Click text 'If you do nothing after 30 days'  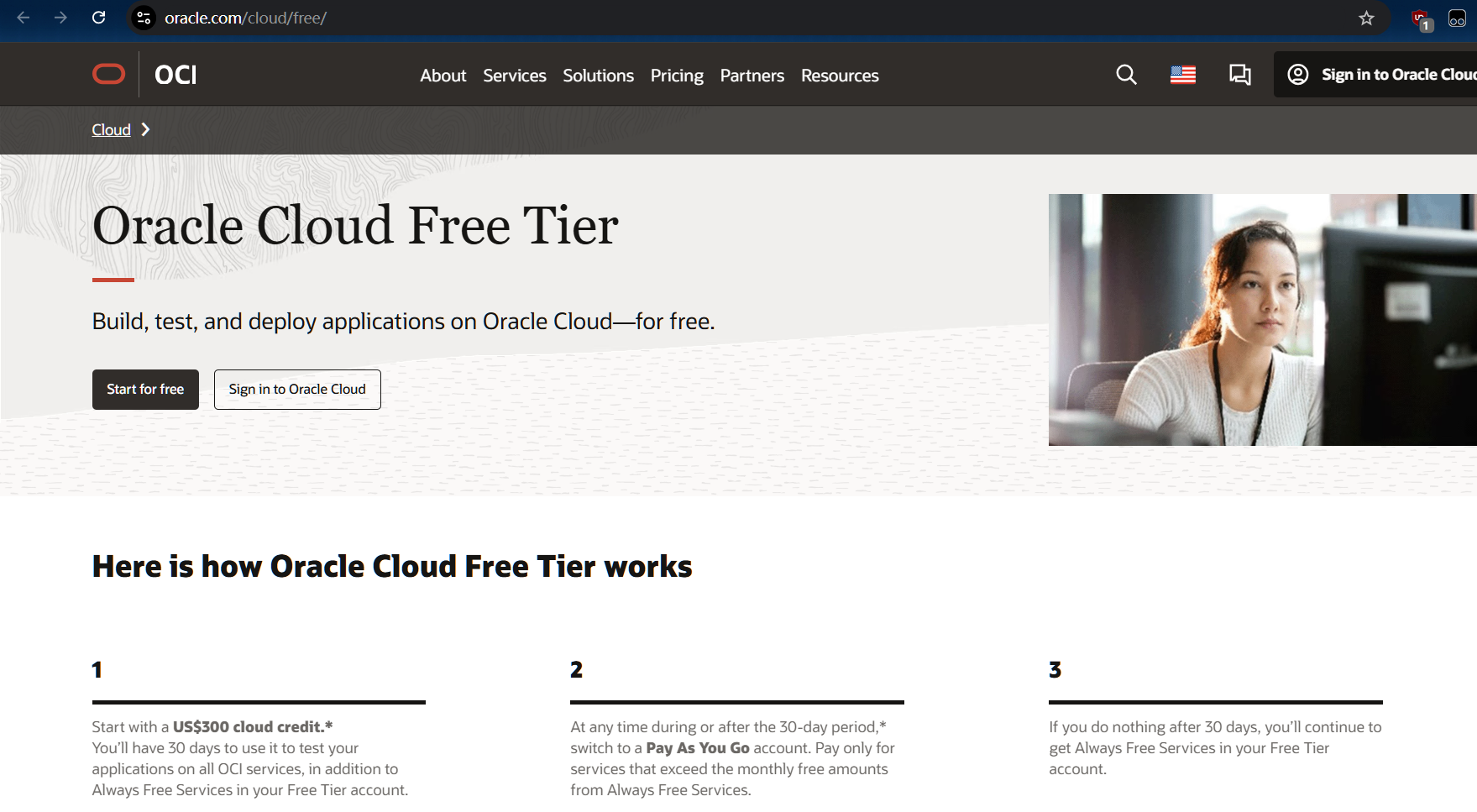coord(1153,727)
